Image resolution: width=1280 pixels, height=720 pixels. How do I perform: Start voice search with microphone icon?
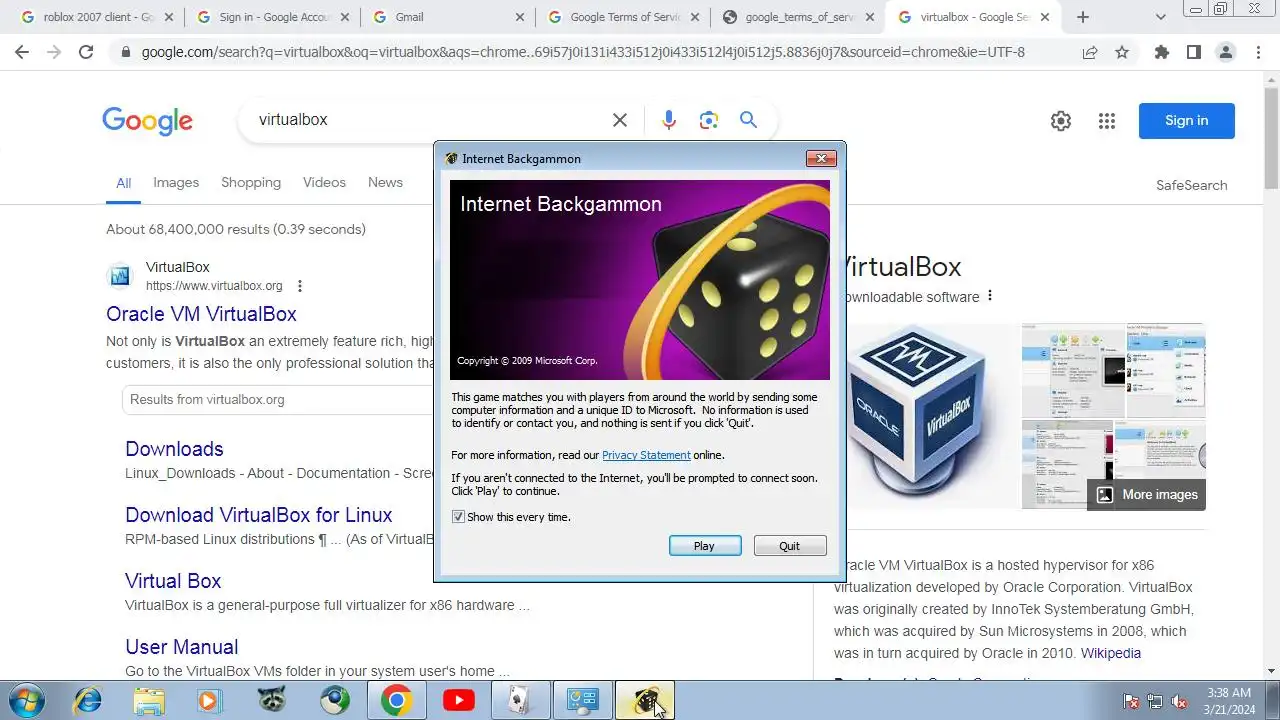point(669,120)
